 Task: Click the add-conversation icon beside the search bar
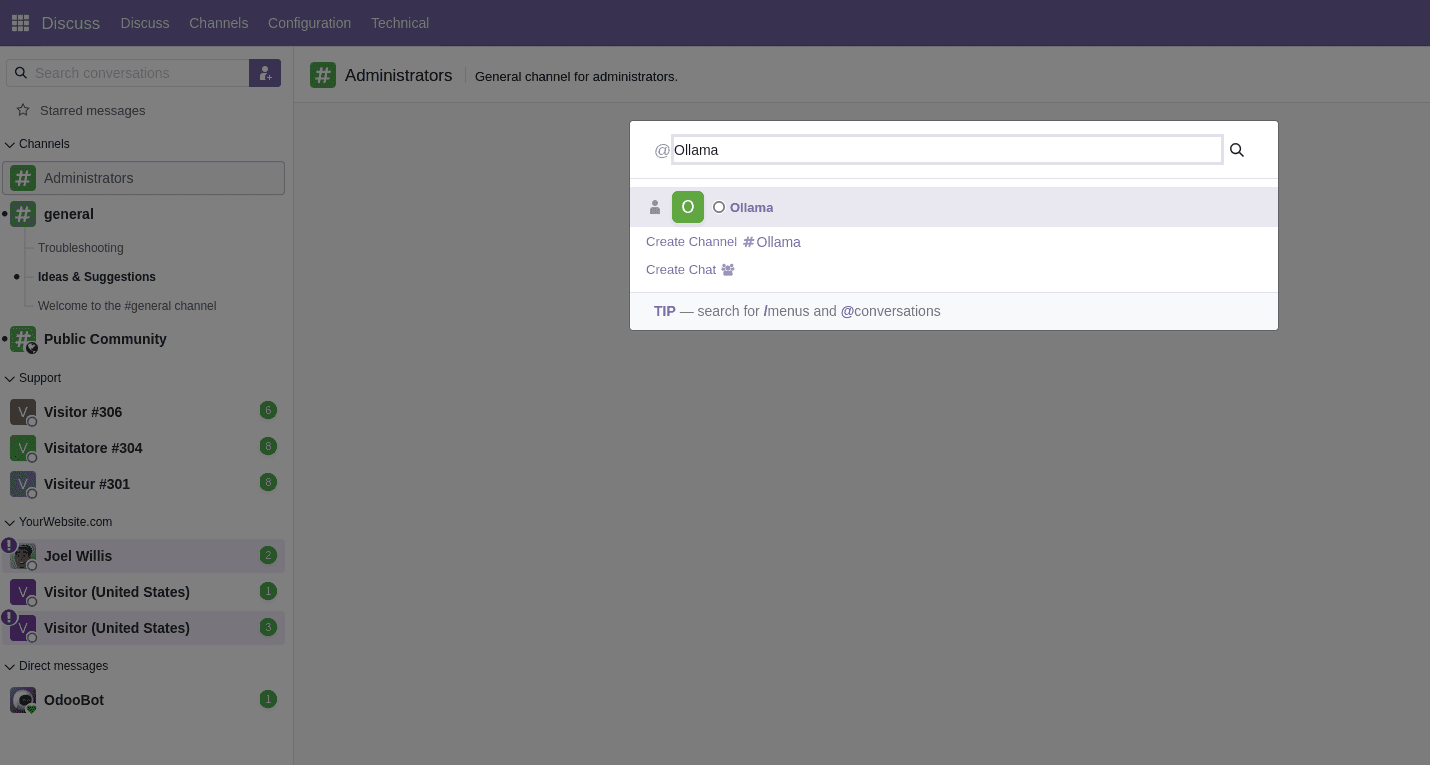pos(264,73)
